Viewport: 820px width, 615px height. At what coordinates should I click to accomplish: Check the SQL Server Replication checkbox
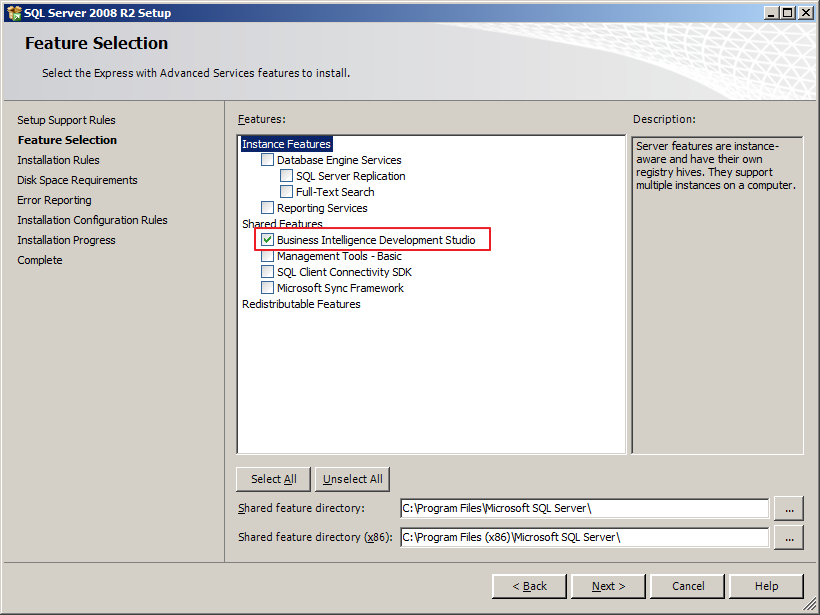click(x=286, y=176)
